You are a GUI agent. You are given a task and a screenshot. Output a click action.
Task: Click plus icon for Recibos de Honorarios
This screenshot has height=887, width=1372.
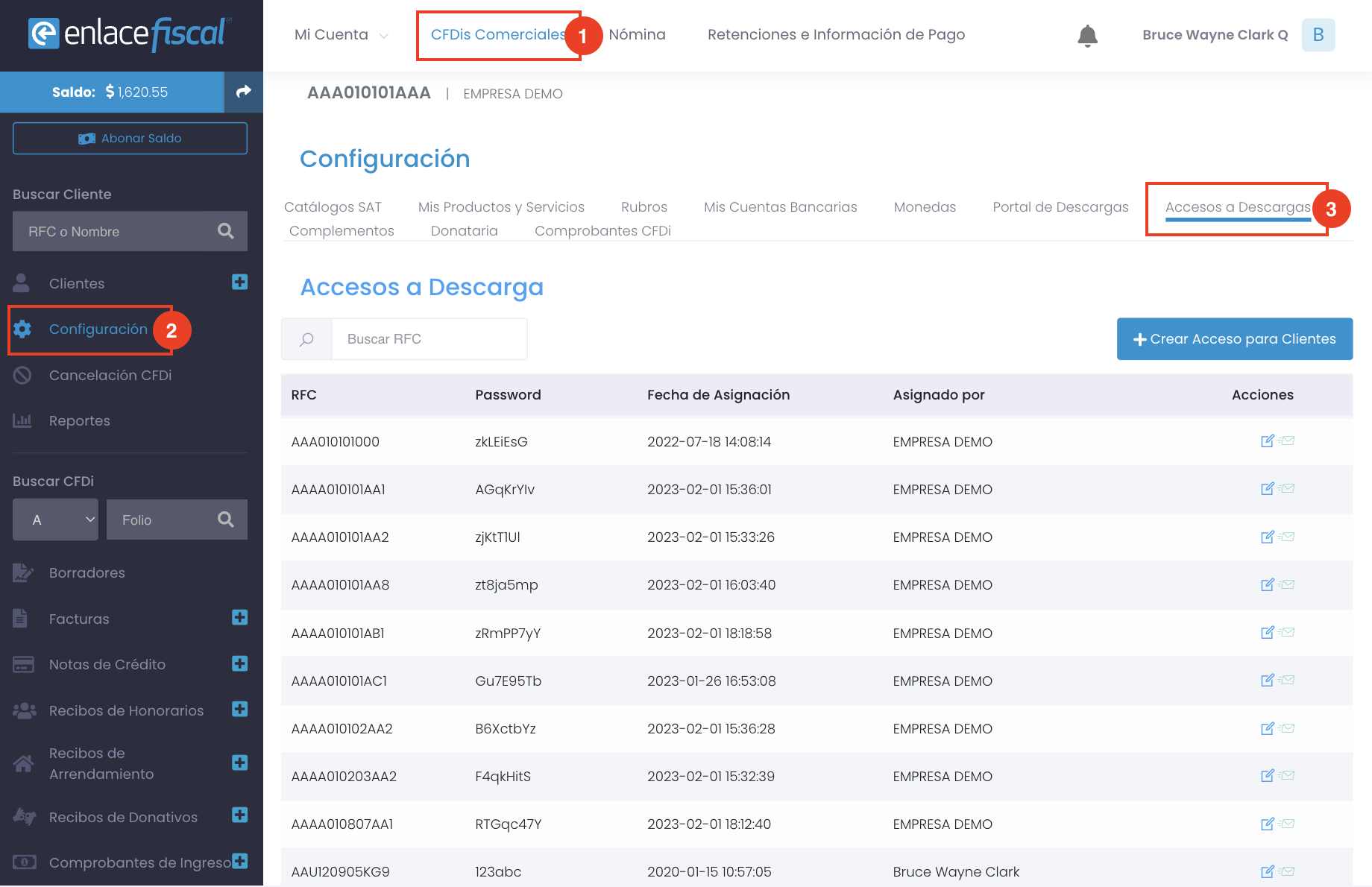(x=239, y=710)
